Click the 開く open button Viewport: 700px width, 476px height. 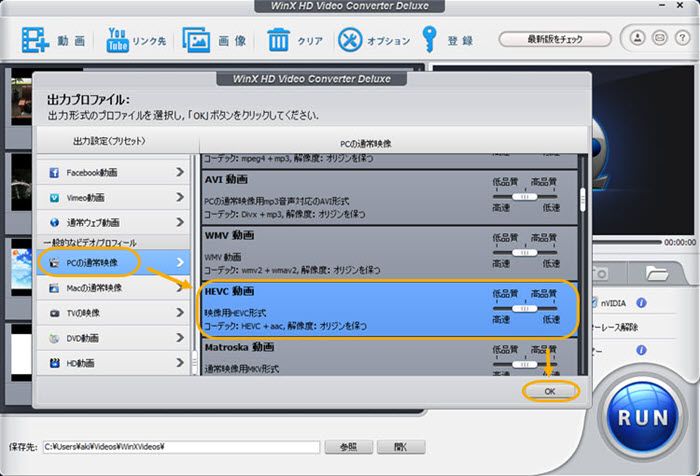400,447
